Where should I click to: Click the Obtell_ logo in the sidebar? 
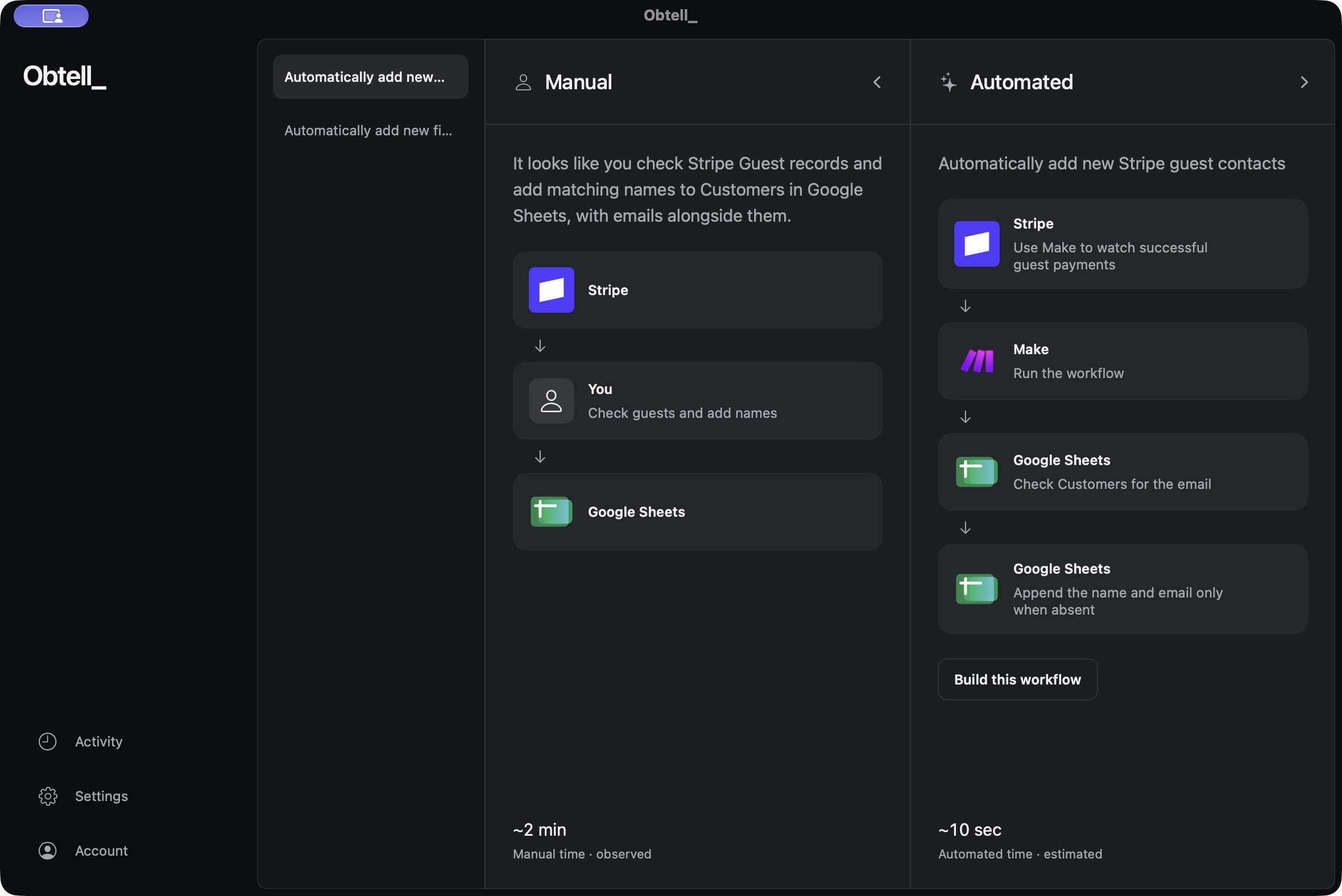65,76
